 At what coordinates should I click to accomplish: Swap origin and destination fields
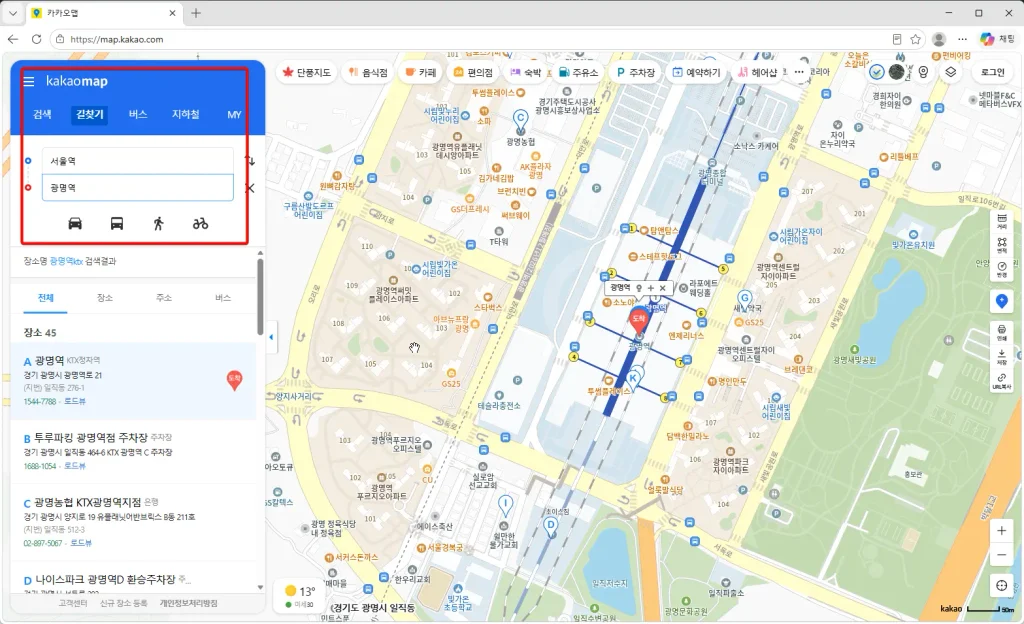pyautogui.click(x=249, y=161)
